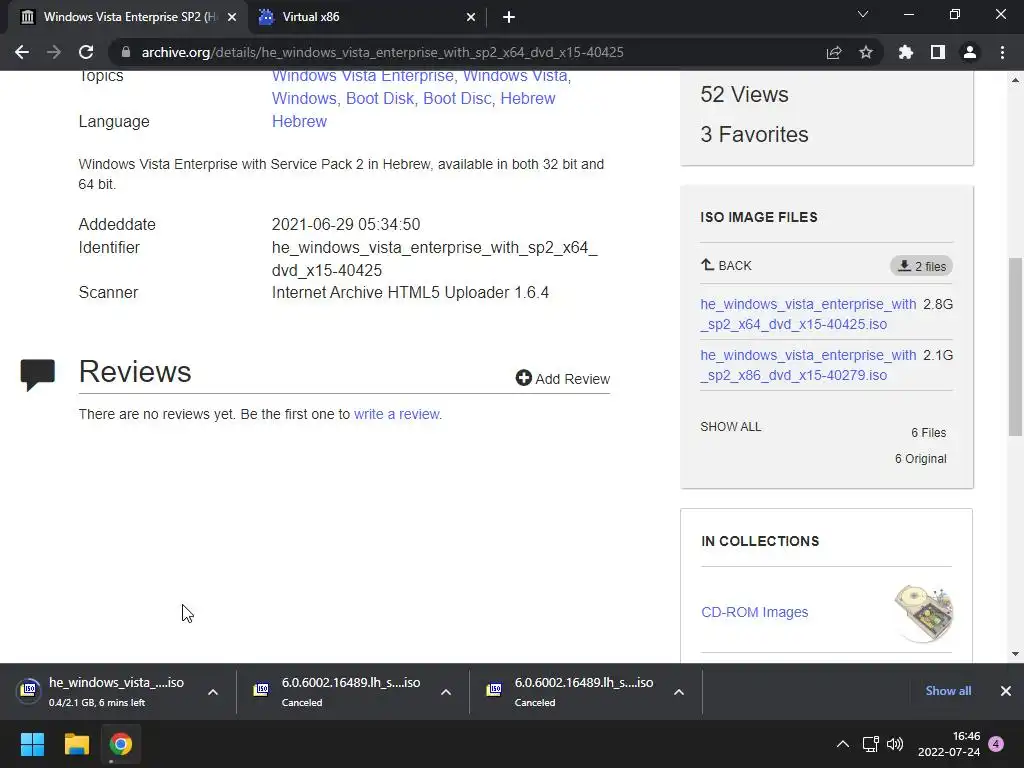This screenshot has height=768, width=1024.
Task: Download the 2 files bundle
Action: (921, 266)
